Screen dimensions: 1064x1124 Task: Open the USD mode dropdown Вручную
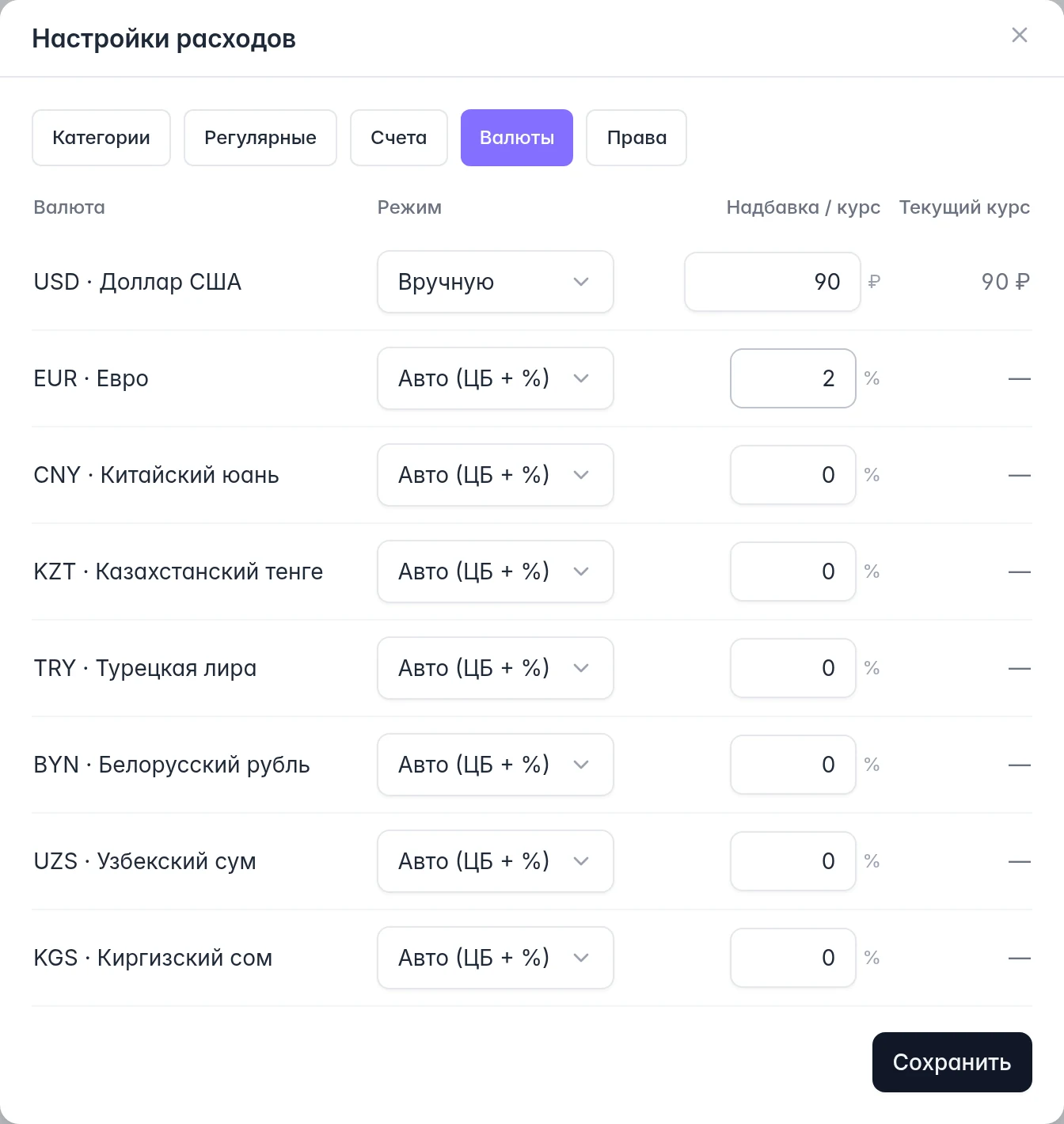click(496, 282)
